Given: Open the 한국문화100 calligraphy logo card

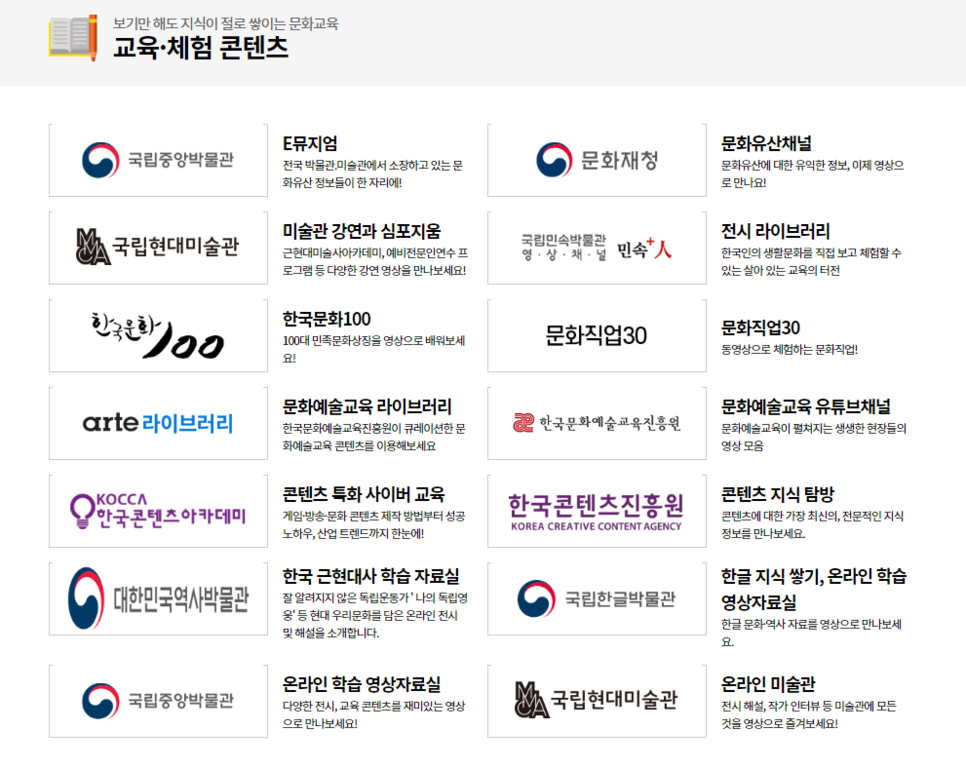Looking at the screenshot, I should [158, 335].
